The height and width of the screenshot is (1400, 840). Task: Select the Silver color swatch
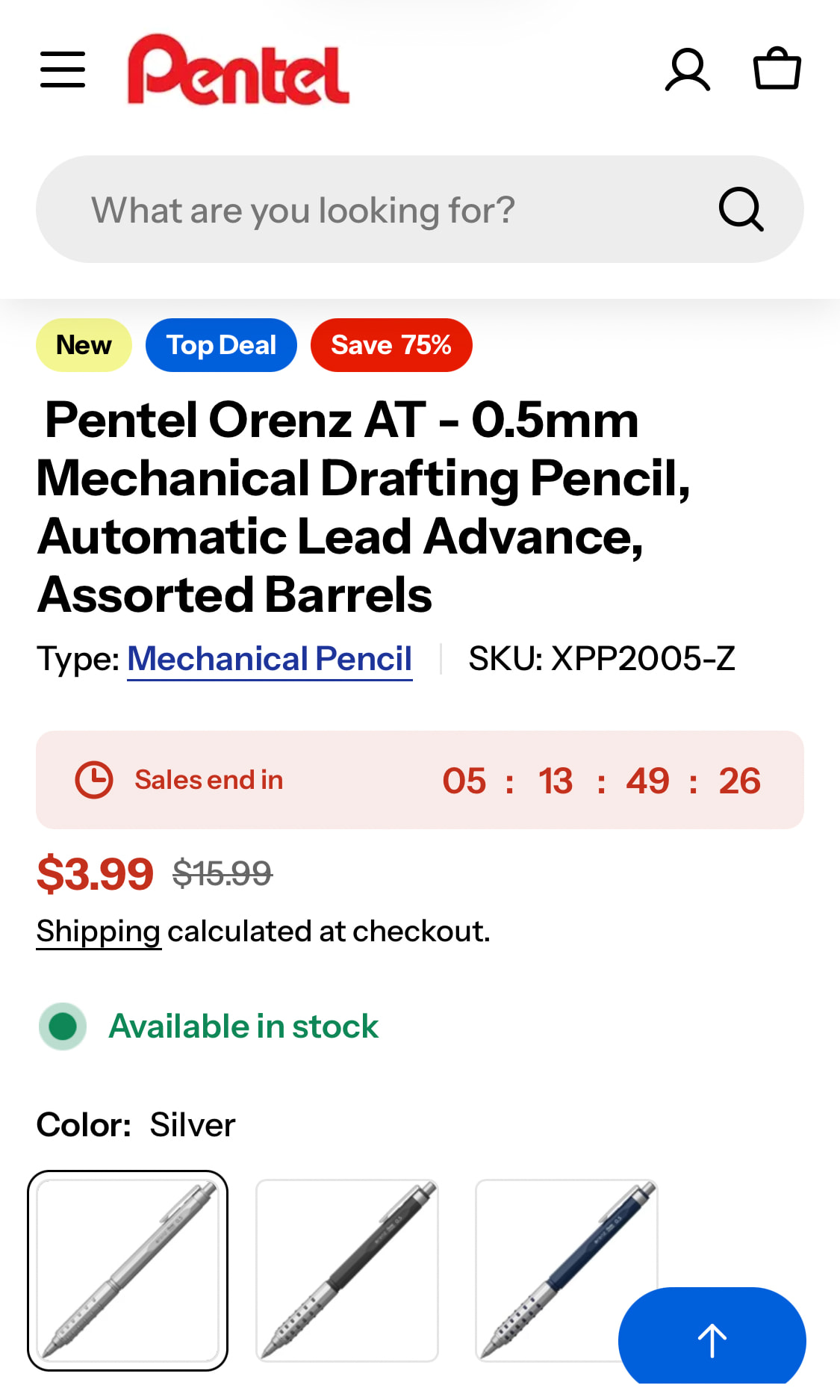128,1270
